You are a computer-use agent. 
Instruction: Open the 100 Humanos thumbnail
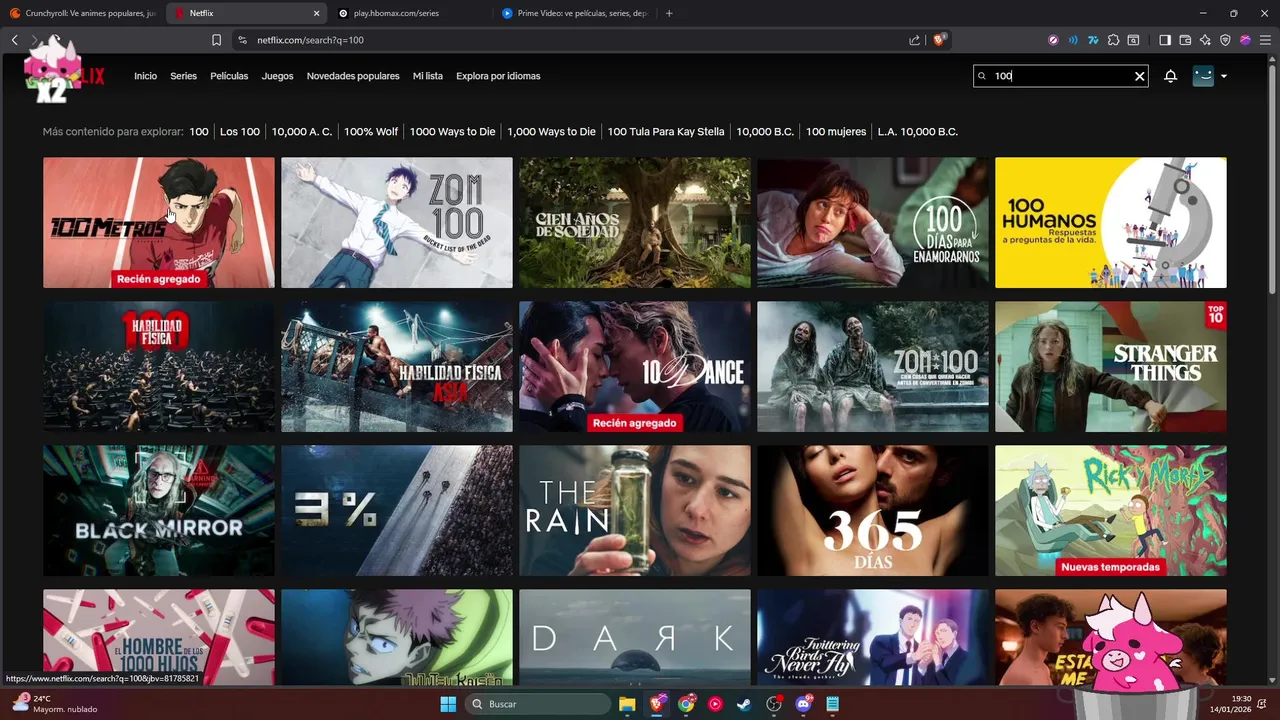[1111, 223]
